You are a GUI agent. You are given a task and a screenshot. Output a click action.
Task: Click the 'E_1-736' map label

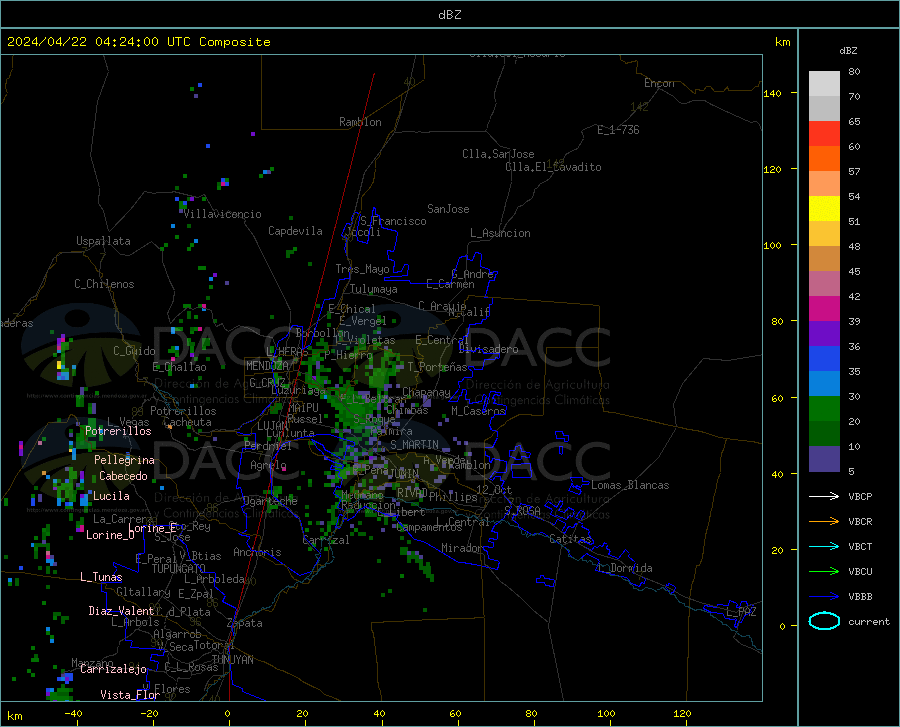click(x=618, y=130)
